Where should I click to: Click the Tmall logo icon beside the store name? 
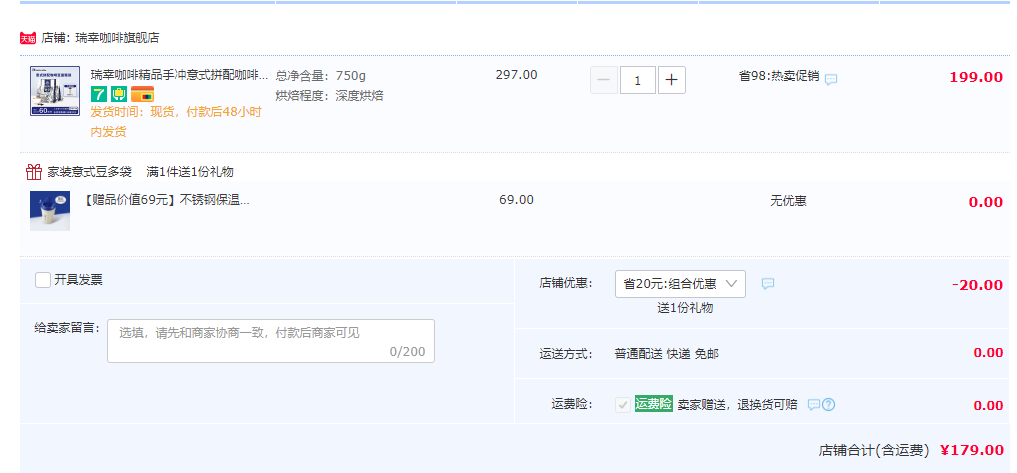(x=28, y=38)
